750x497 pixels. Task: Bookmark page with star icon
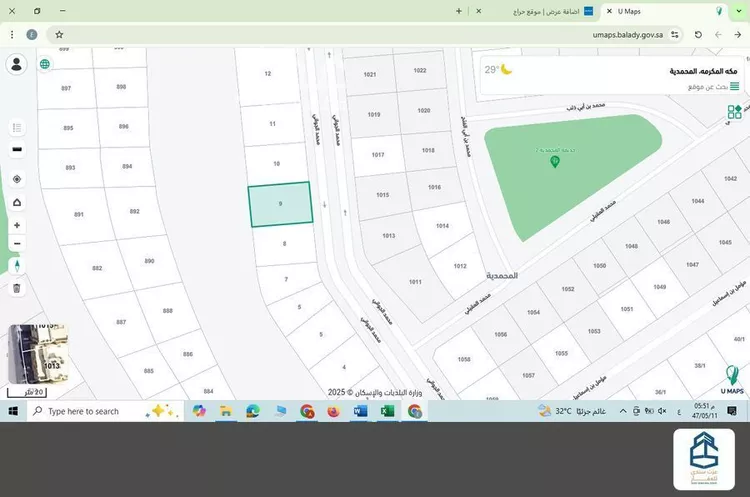coord(59,34)
